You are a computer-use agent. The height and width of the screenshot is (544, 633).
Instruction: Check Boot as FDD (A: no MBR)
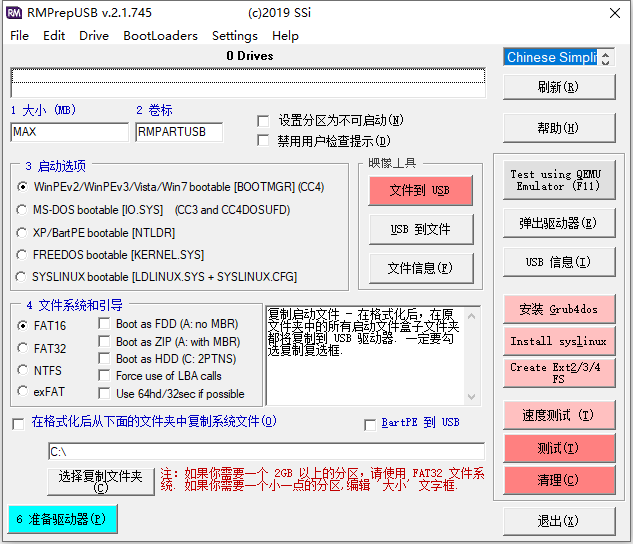[x=104, y=323]
